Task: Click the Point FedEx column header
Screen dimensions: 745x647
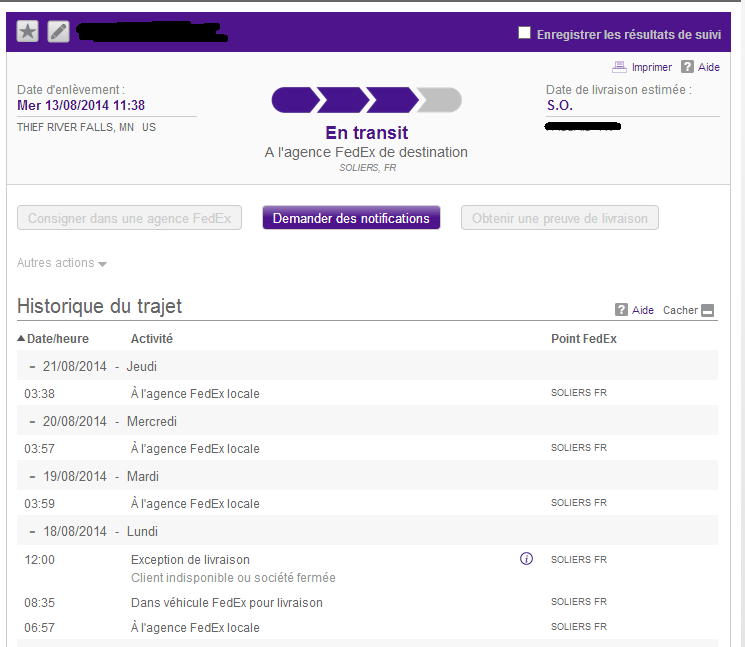Action: point(583,339)
